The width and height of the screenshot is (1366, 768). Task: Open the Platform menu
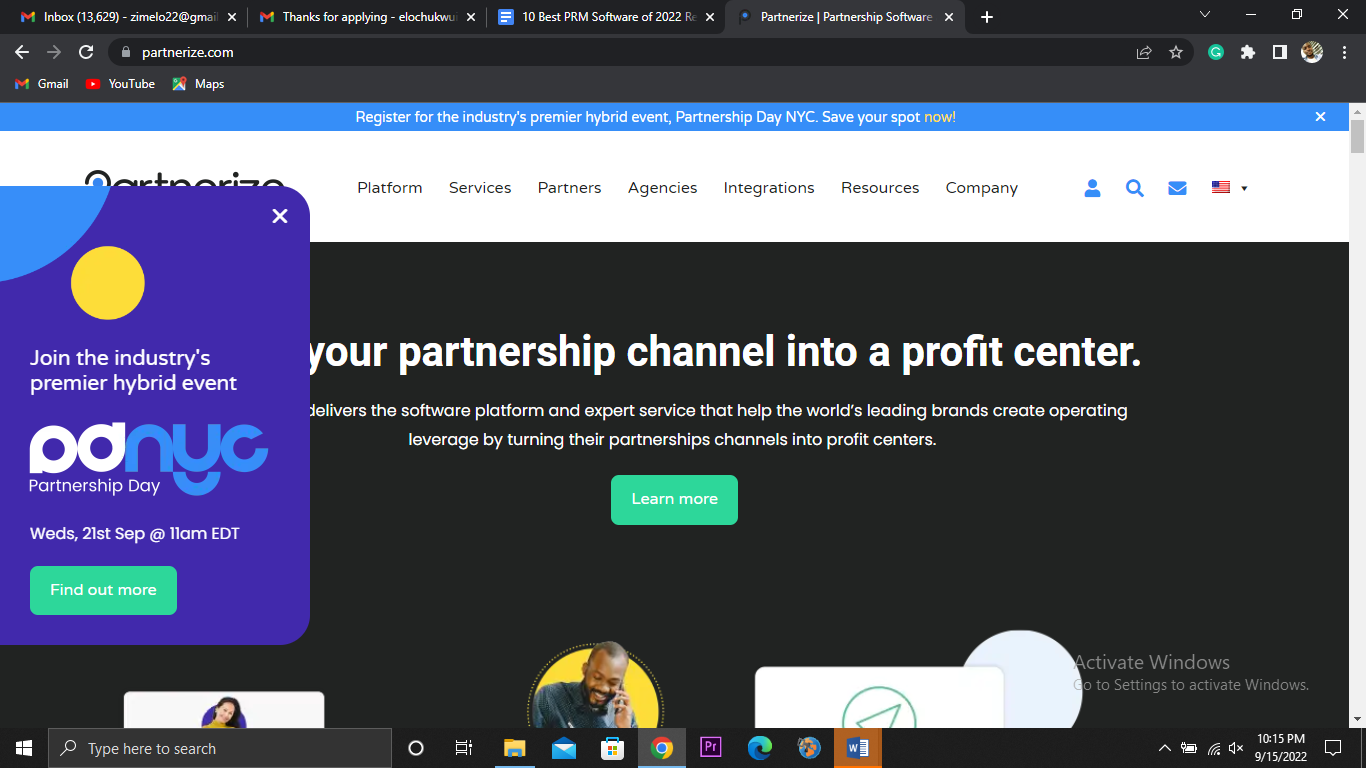390,188
